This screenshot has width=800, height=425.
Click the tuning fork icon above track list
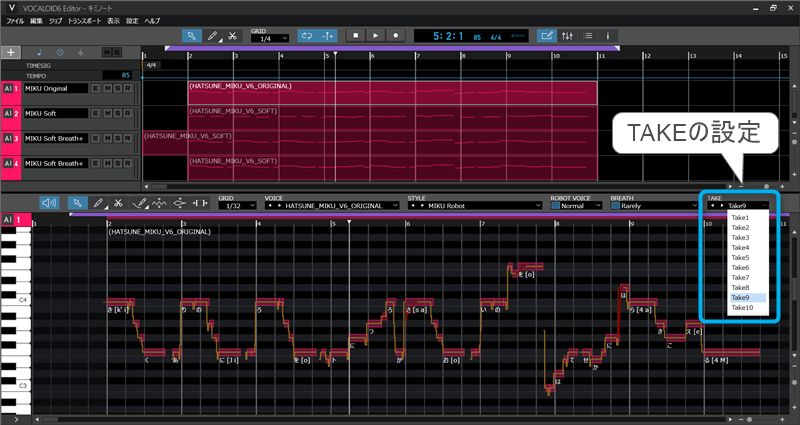[80, 53]
